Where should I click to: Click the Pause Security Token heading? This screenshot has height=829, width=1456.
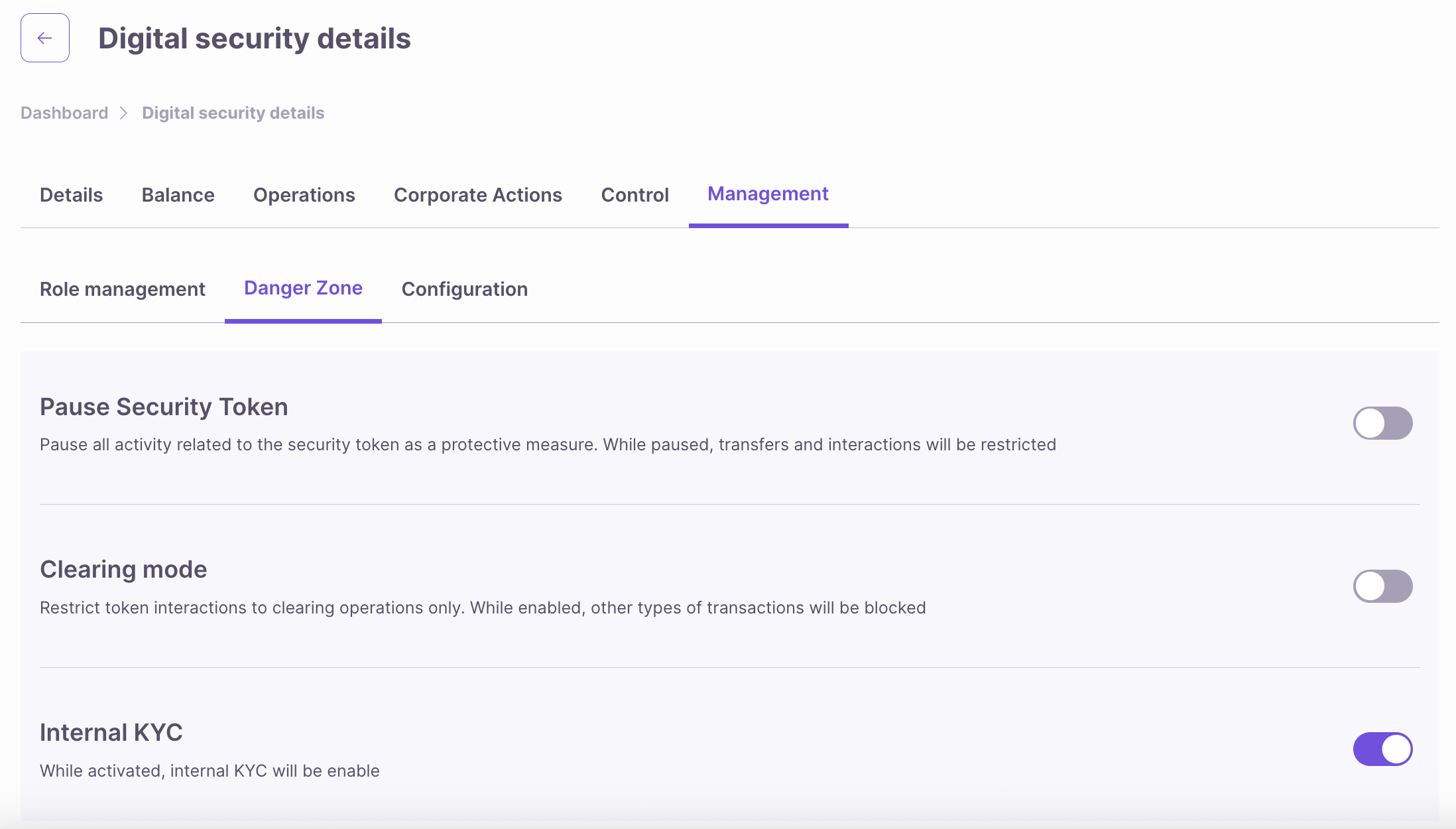click(164, 407)
